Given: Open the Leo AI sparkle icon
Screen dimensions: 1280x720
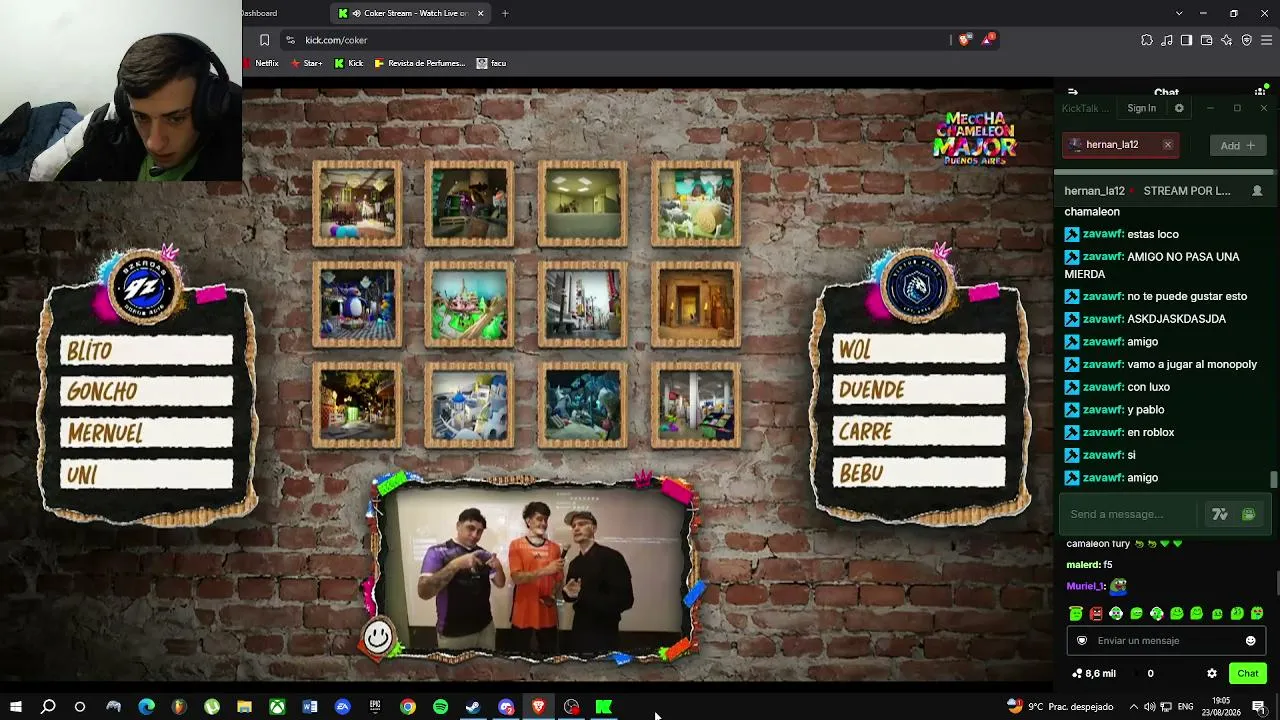Looking at the screenshot, I should [1226, 40].
